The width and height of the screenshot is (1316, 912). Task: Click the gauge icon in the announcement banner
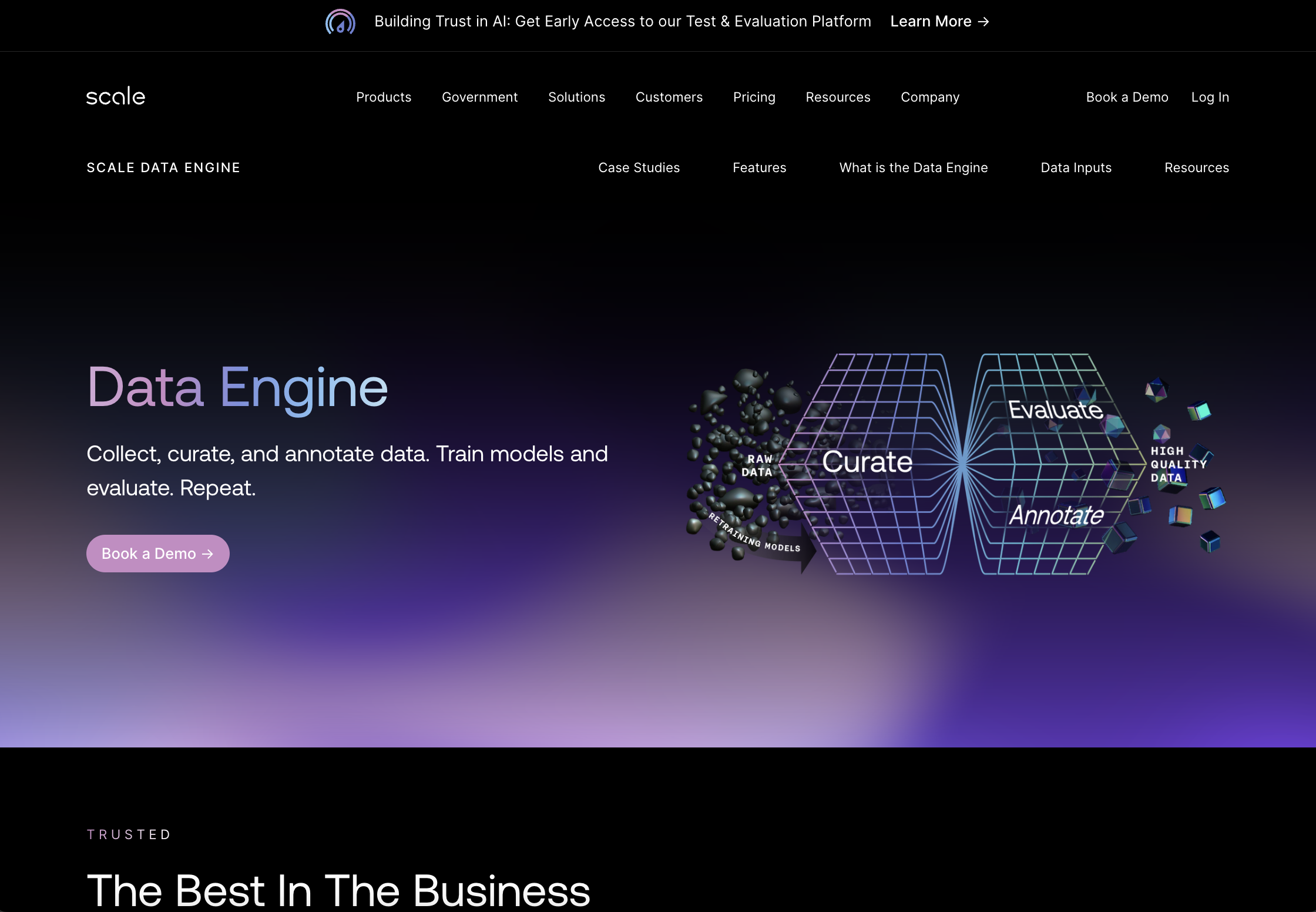tap(340, 22)
